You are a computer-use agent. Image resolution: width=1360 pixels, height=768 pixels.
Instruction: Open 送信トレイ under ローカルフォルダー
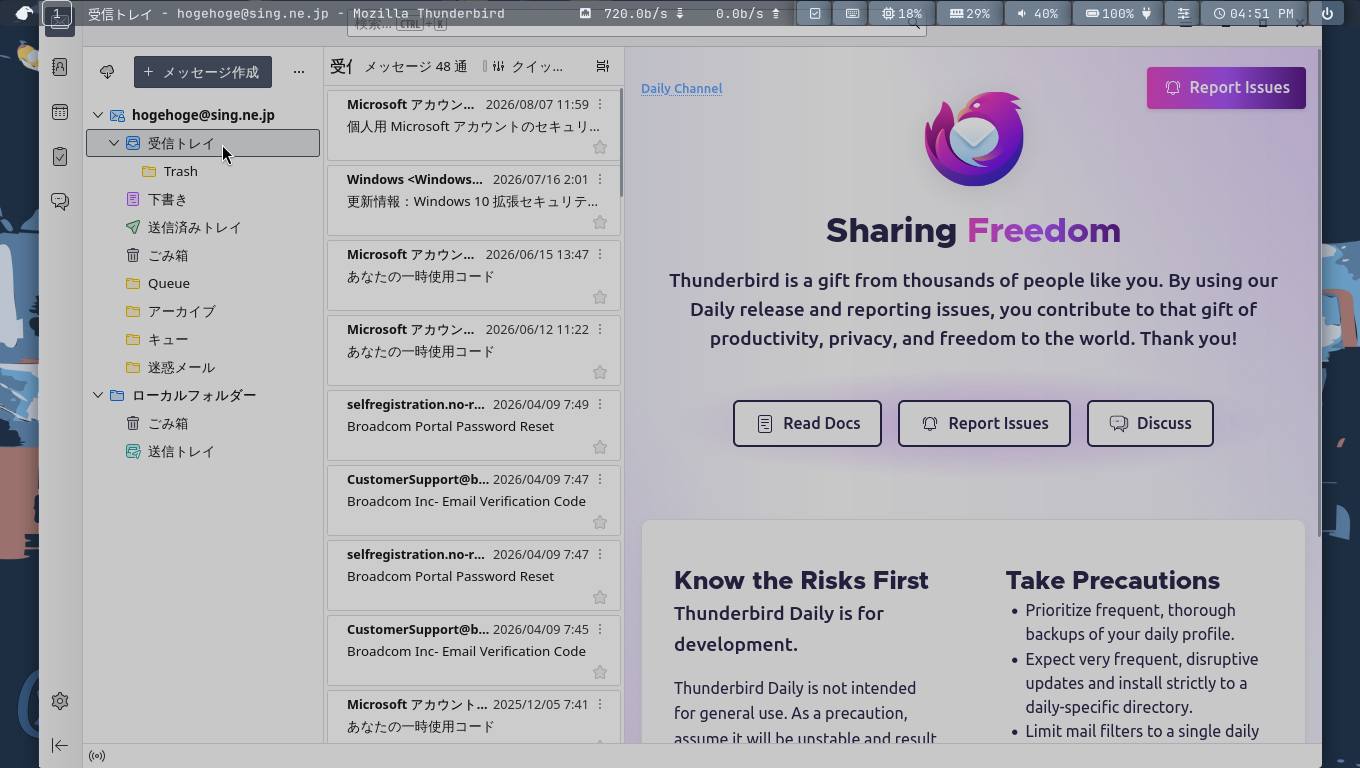click(x=203, y=451)
